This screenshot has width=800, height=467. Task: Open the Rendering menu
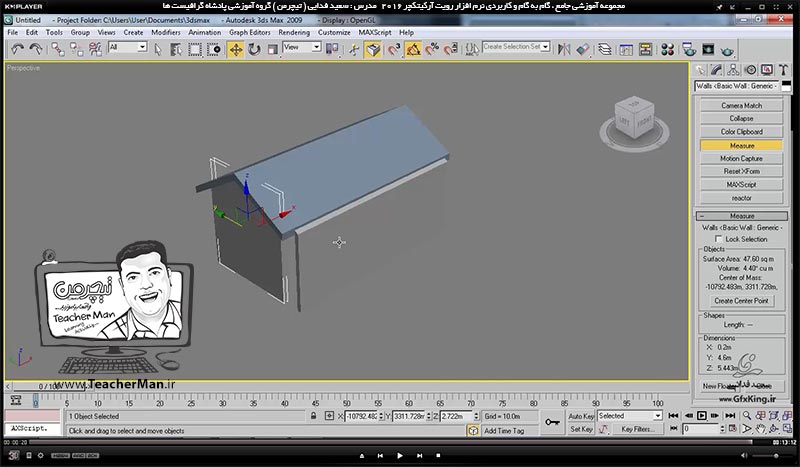tap(294, 32)
